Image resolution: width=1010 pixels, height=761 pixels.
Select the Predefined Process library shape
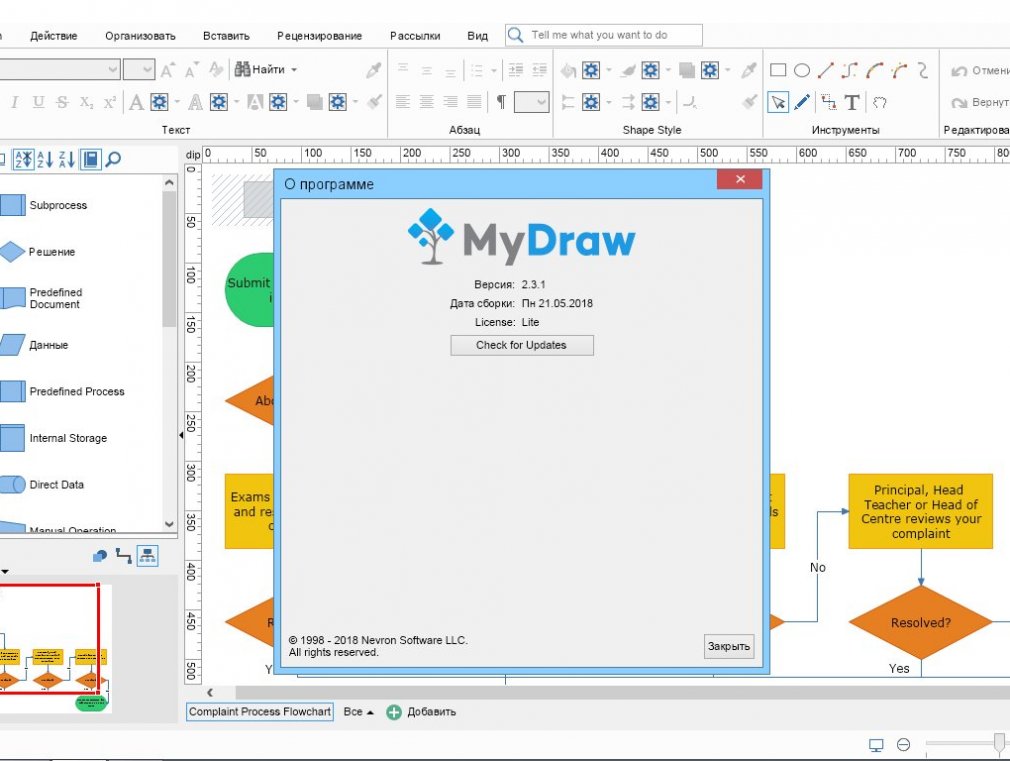tap(62, 392)
